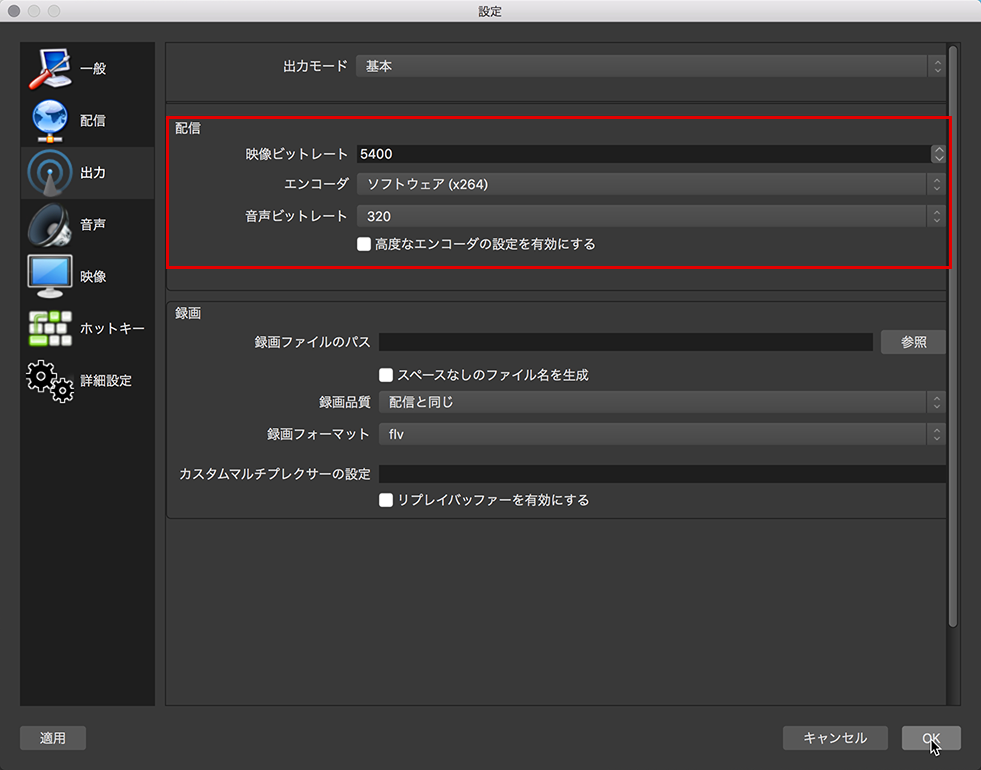Click the settings panel vertical scrollbar
This screenshot has width=981, height=770.
953,336
